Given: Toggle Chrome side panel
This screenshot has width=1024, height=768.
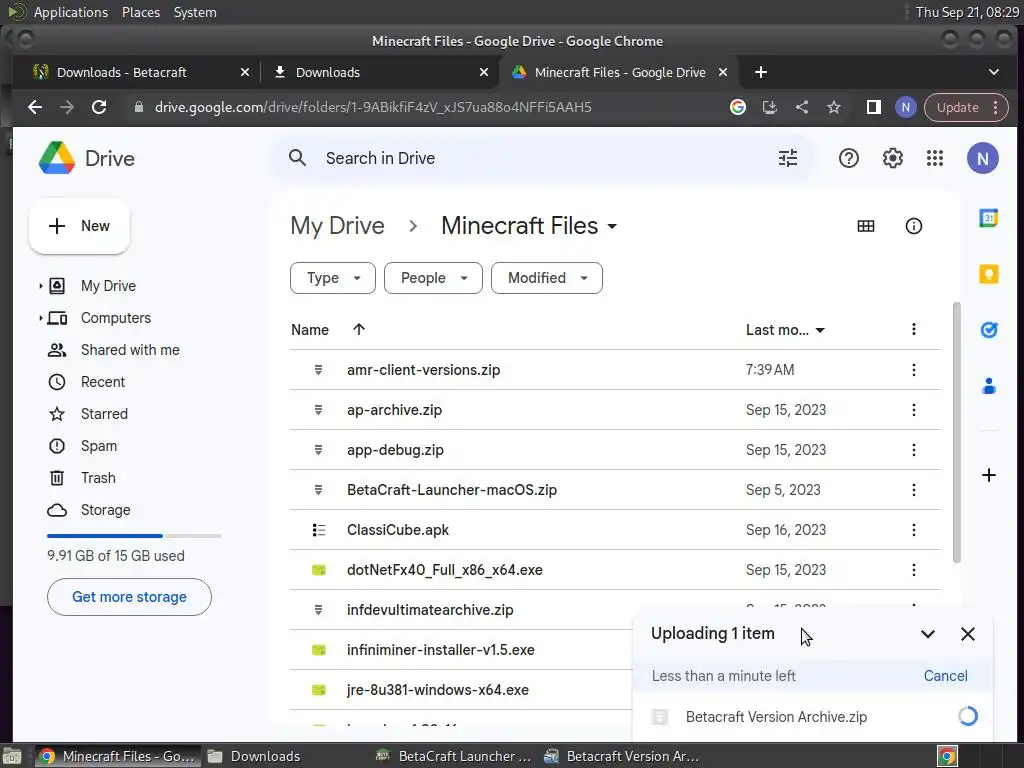Looking at the screenshot, I should (873, 107).
